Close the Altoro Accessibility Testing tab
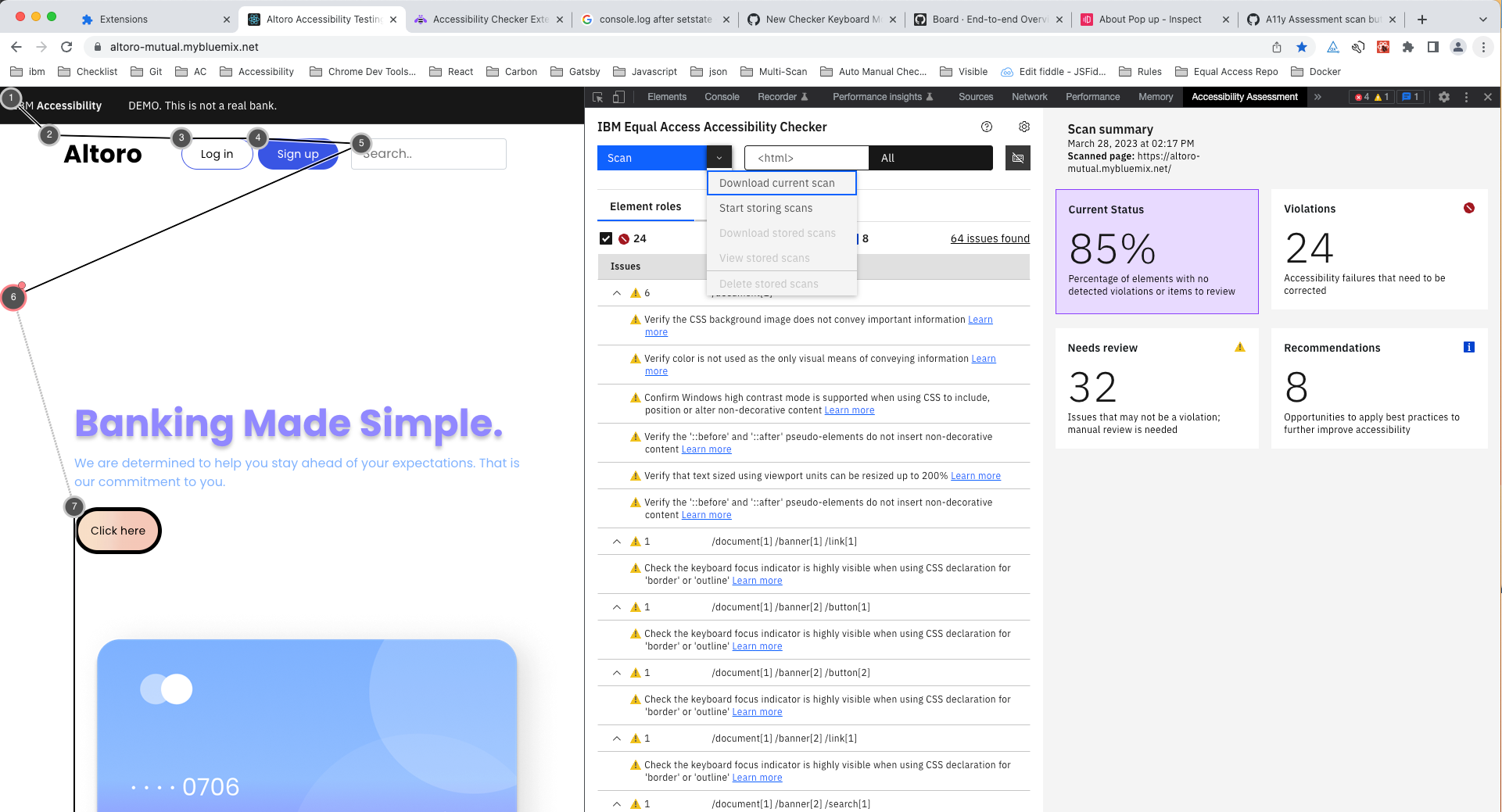 (393, 20)
